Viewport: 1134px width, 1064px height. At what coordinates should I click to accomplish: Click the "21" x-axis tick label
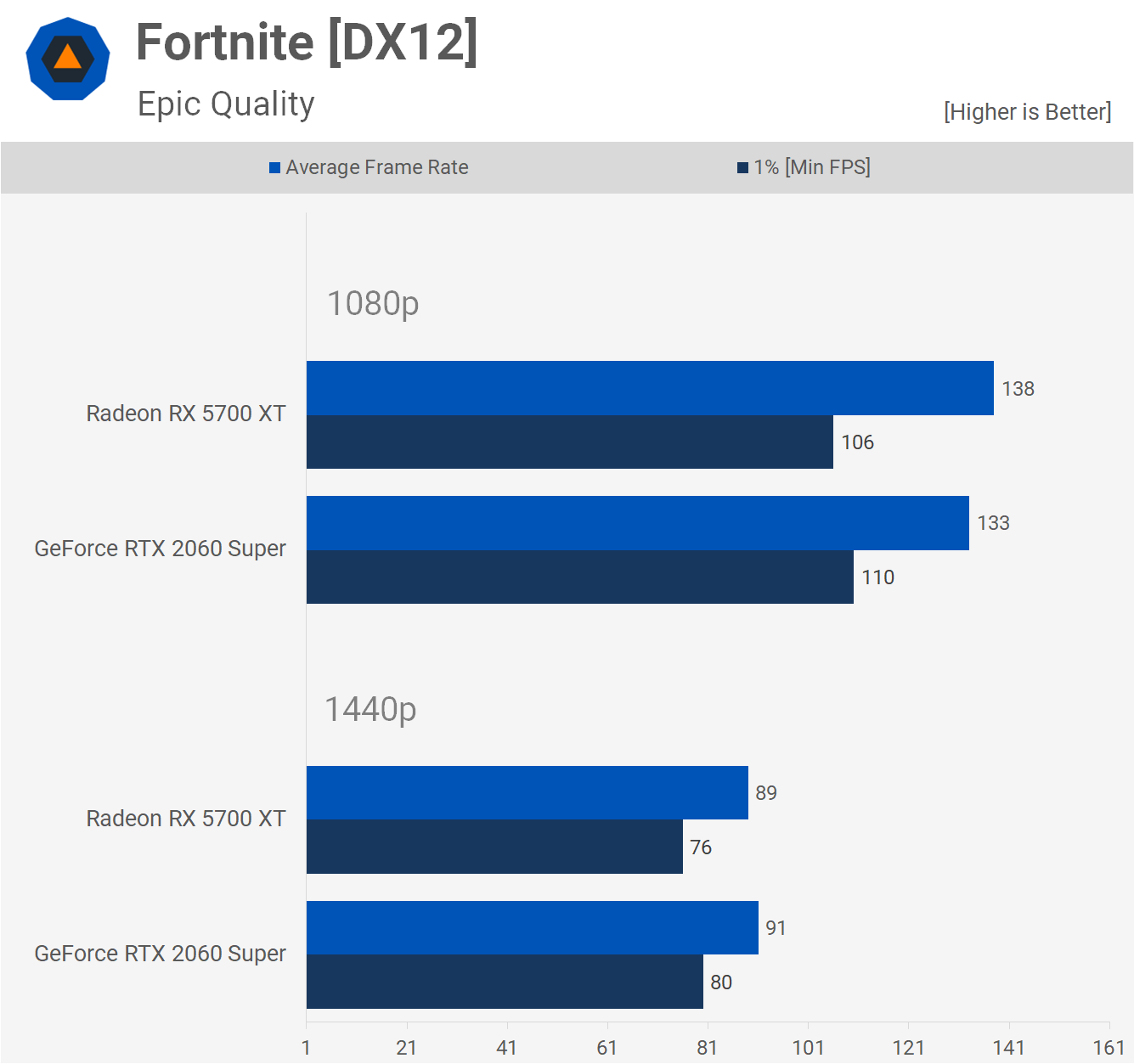point(406,1048)
